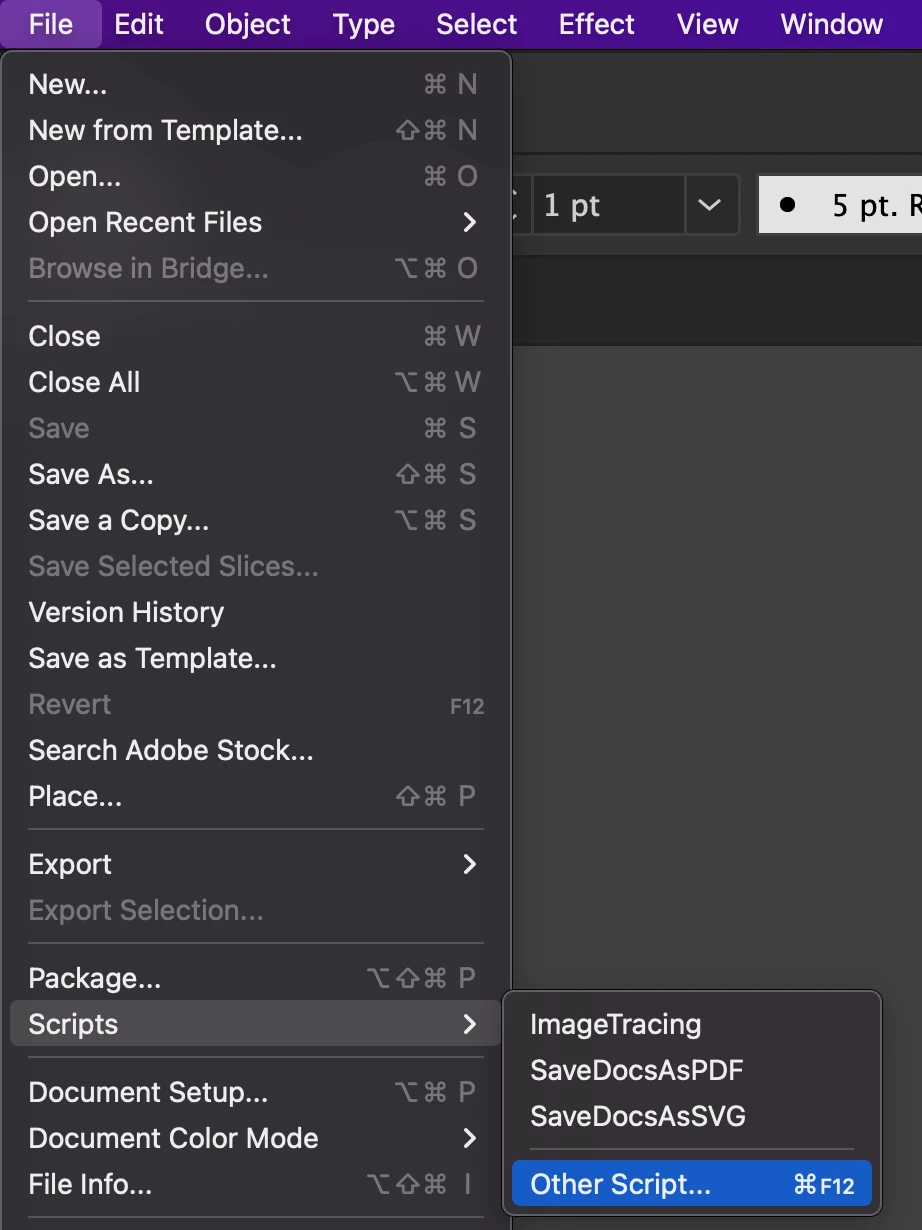Click the 1 pt stroke weight field
Viewport: 922px width, 1230px height.
click(x=607, y=206)
